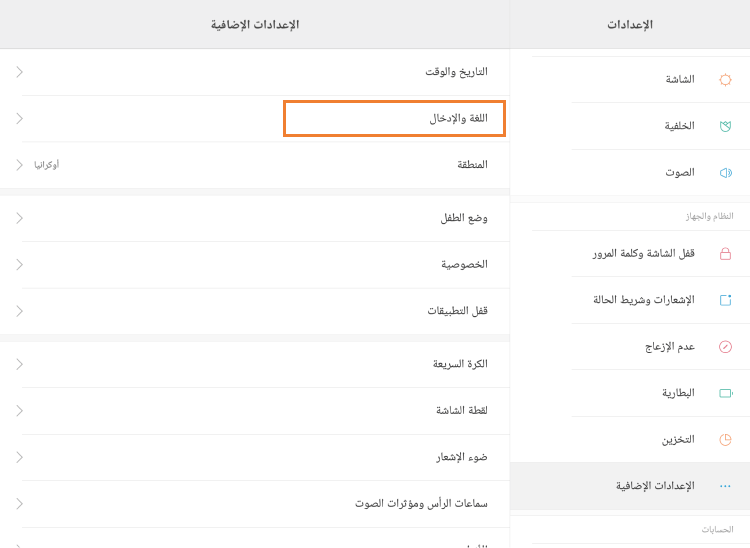Click the lock icon for قفل الشاشة وكلمة المرور
This screenshot has height=548, width=750.
[725, 253]
